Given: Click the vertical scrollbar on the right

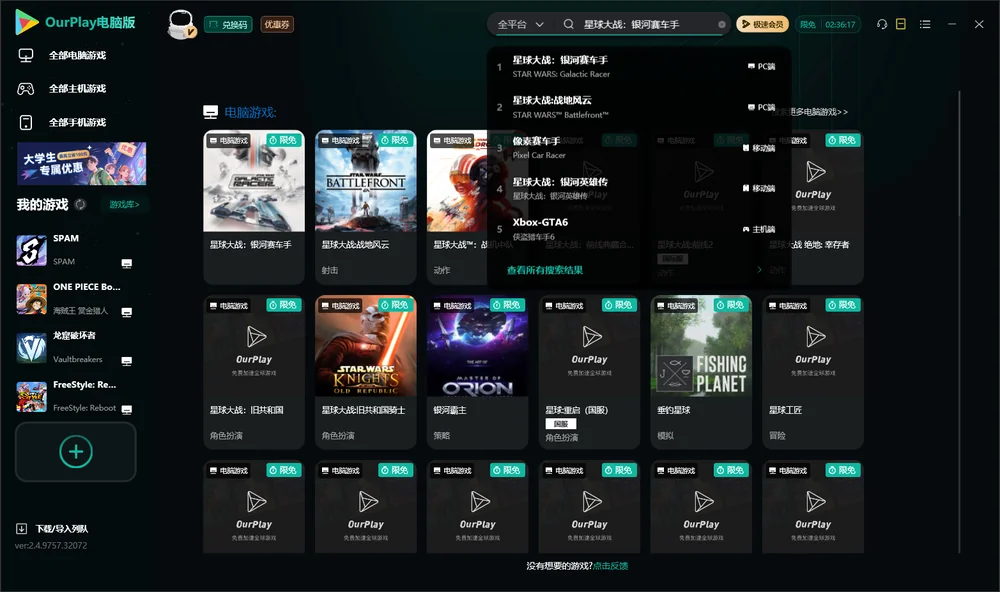Looking at the screenshot, I should tap(959, 322).
